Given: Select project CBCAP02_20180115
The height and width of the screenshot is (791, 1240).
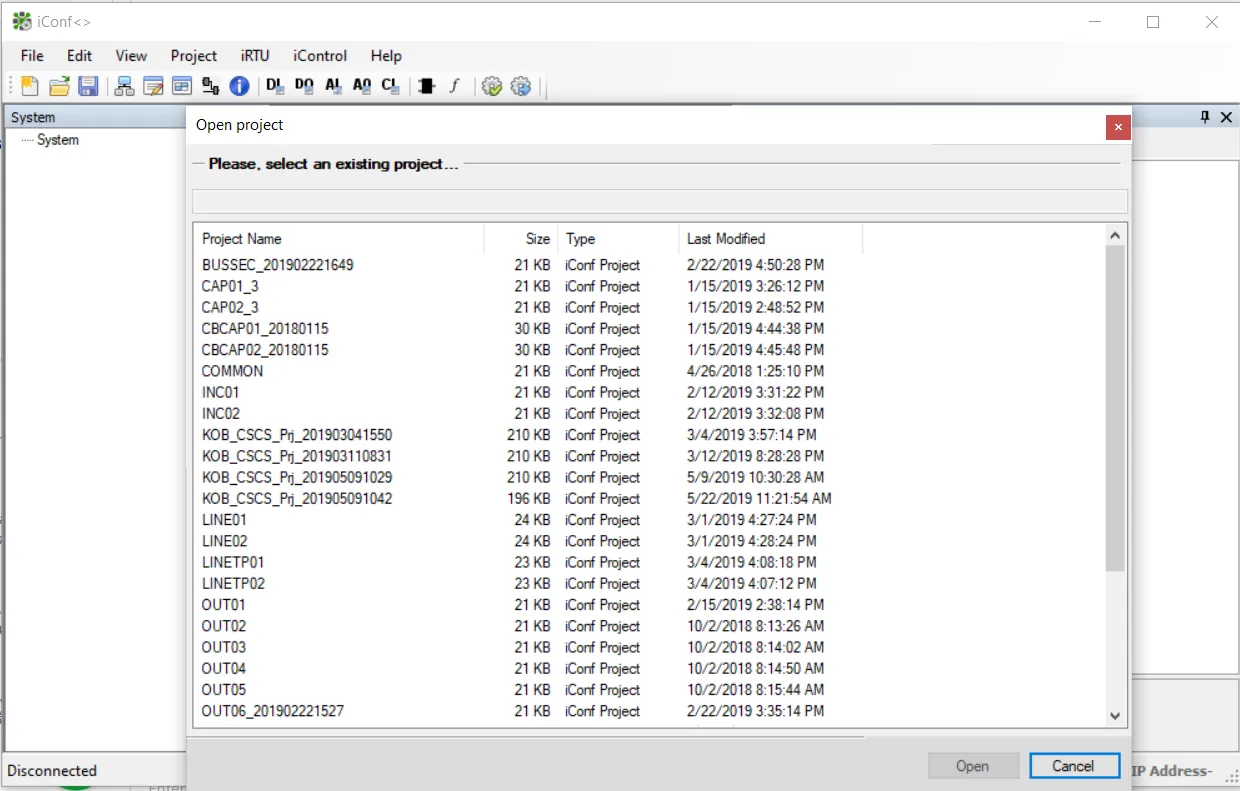Looking at the screenshot, I should point(265,350).
